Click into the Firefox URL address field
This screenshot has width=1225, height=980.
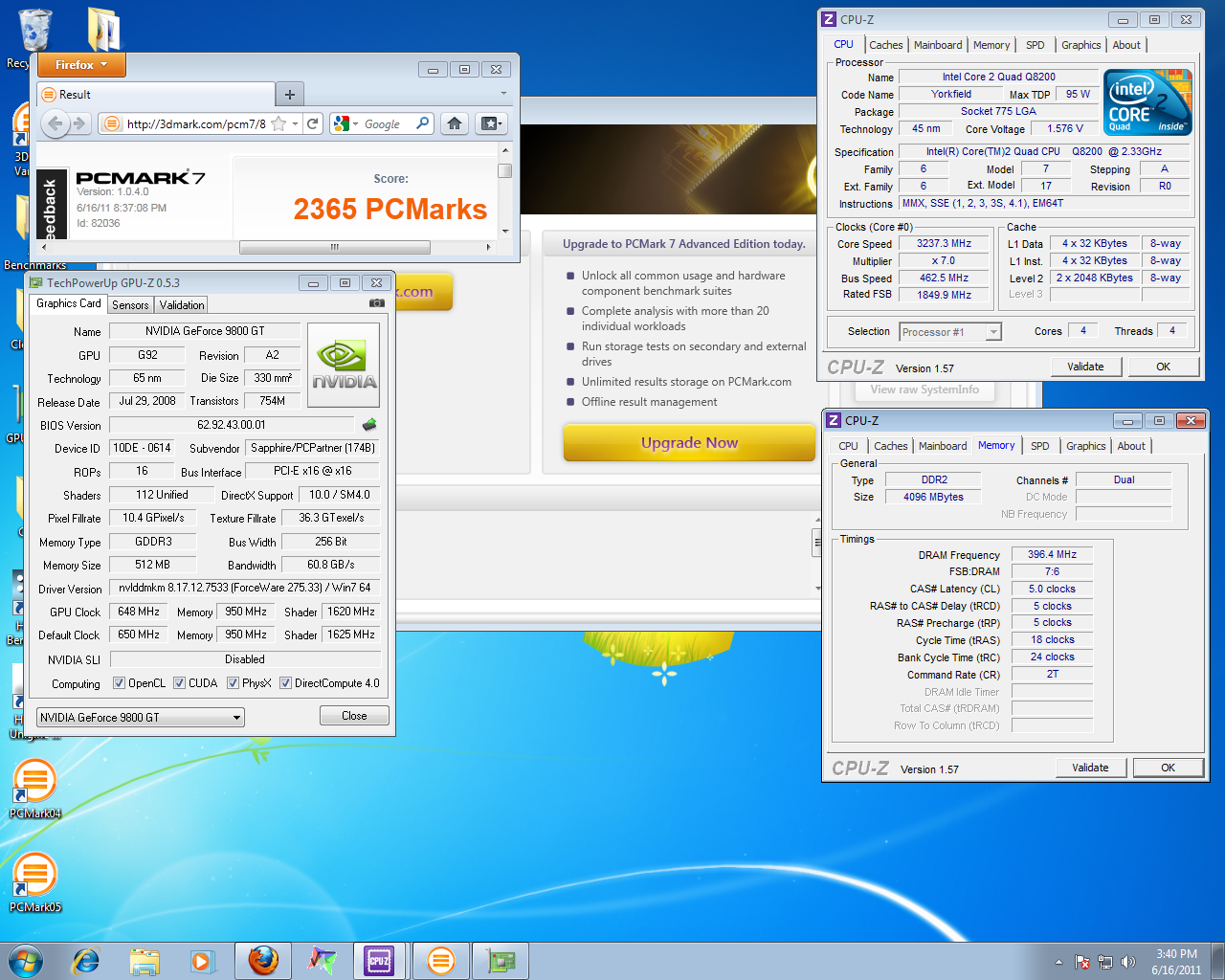pos(196,123)
